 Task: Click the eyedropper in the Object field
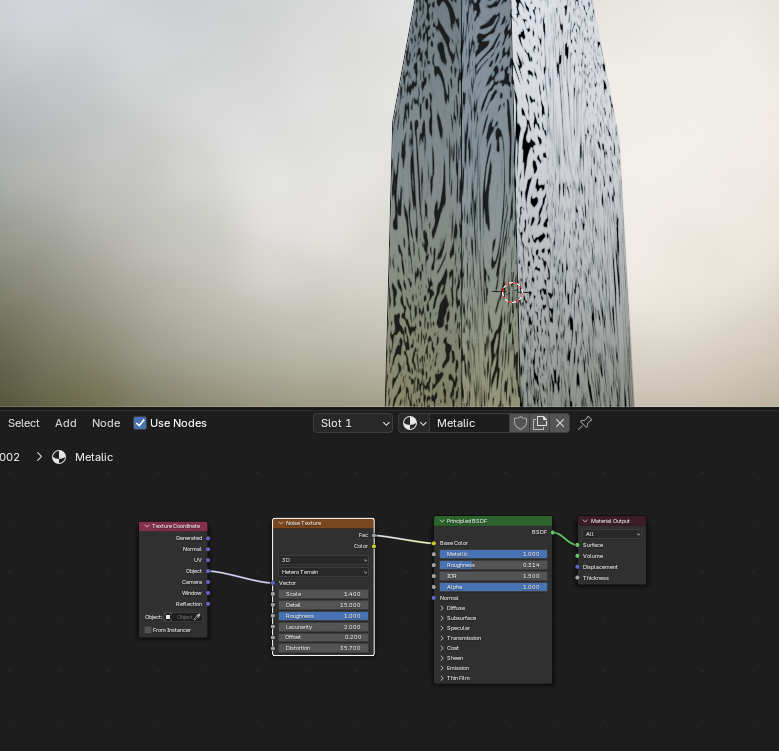[197, 617]
